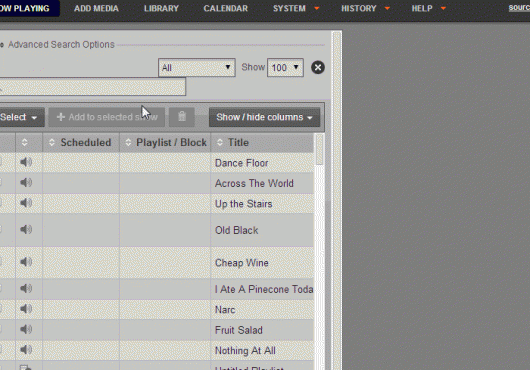Change Show 100 entries dropdown
Image resolution: width=530 pixels, height=370 pixels.
tap(285, 68)
